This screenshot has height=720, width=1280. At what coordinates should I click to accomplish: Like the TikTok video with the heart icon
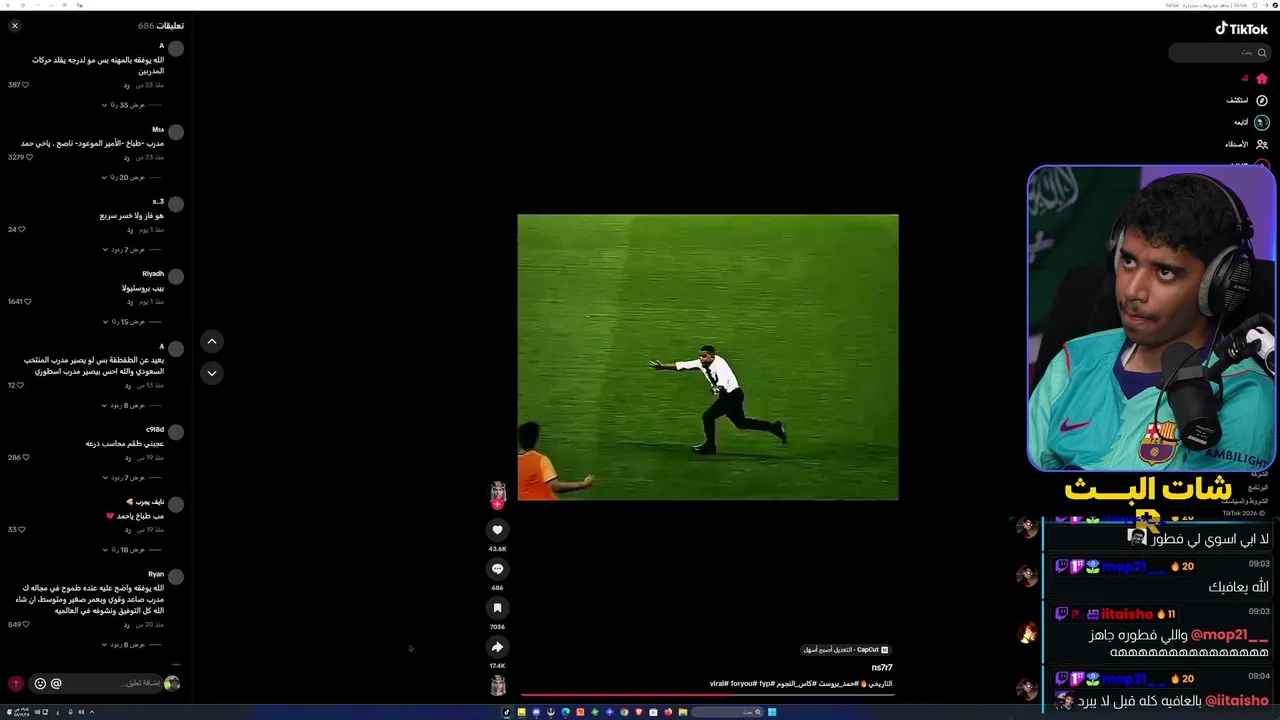pyautogui.click(x=497, y=530)
